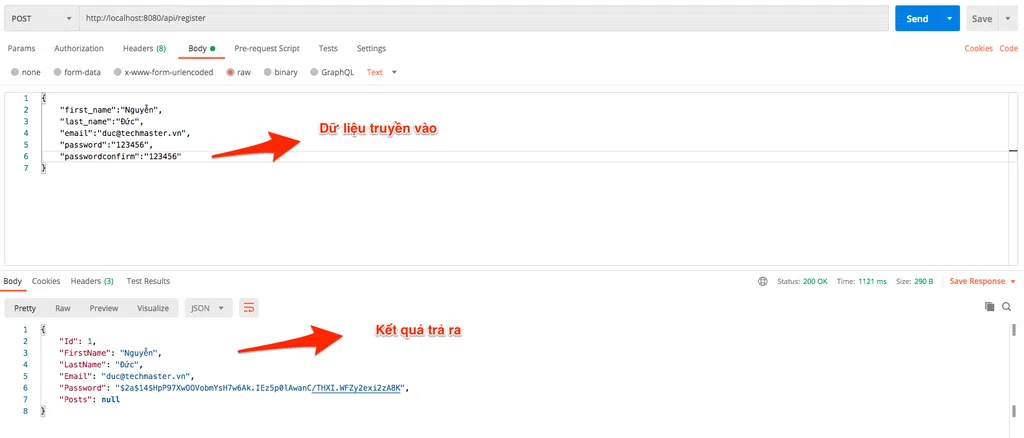Open the JSON response format dropdown

pos(208,308)
